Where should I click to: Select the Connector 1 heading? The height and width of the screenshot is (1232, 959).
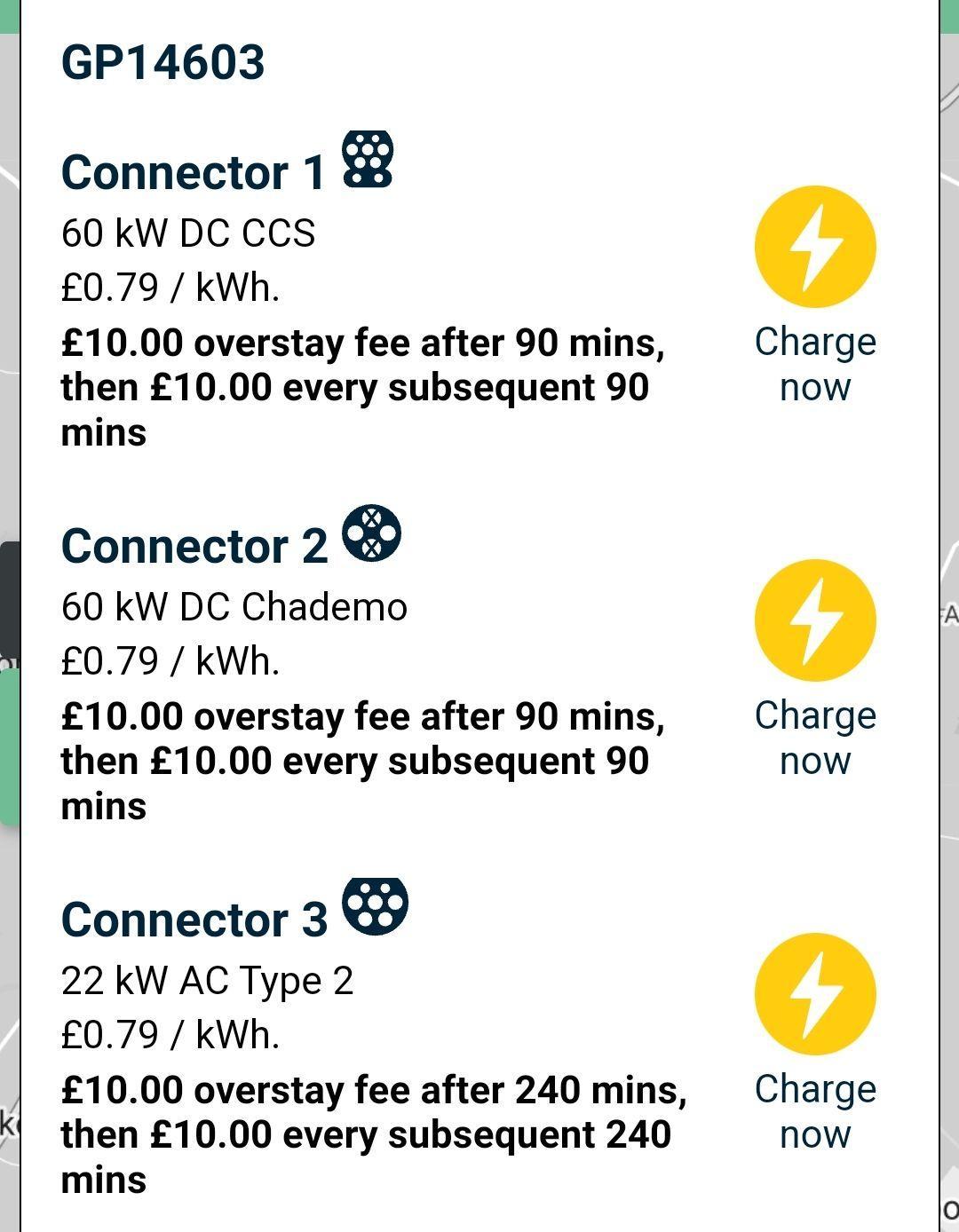pyautogui.click(x=194, y=172)
